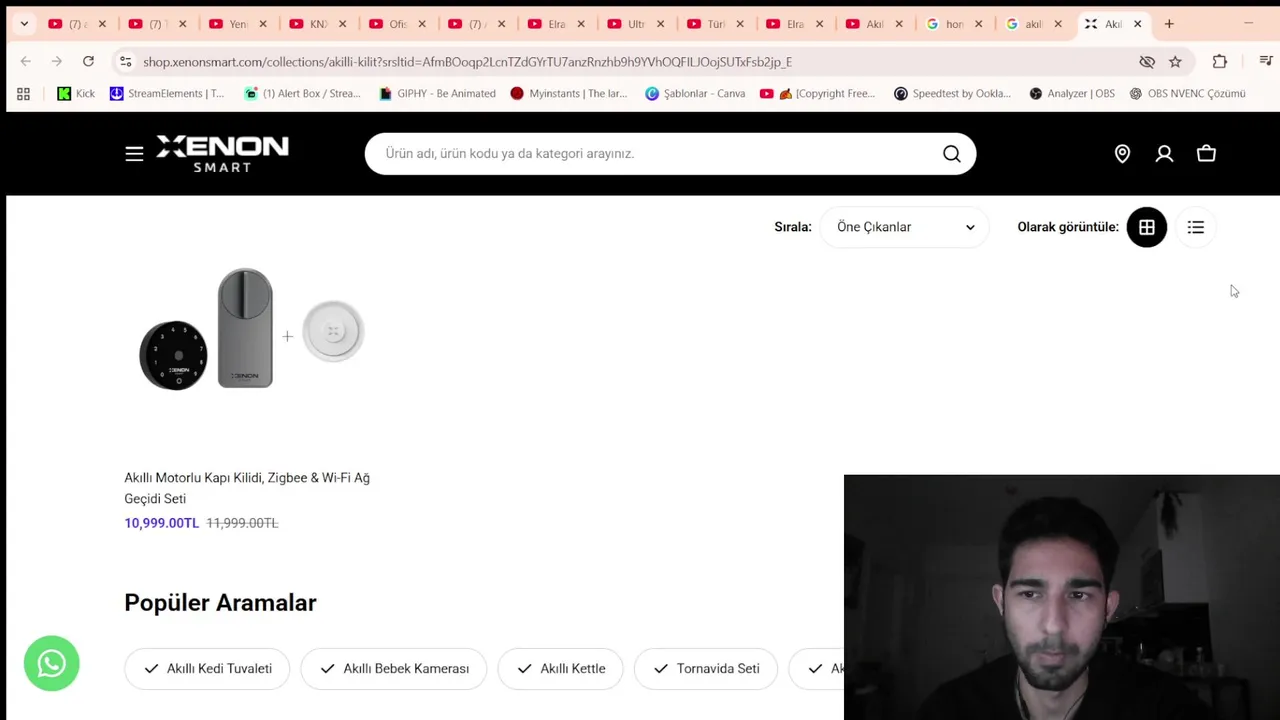Expand the Öne Çıkanlar sort dropdown
The image size is (1280, 720).
[x=904, y=227]
